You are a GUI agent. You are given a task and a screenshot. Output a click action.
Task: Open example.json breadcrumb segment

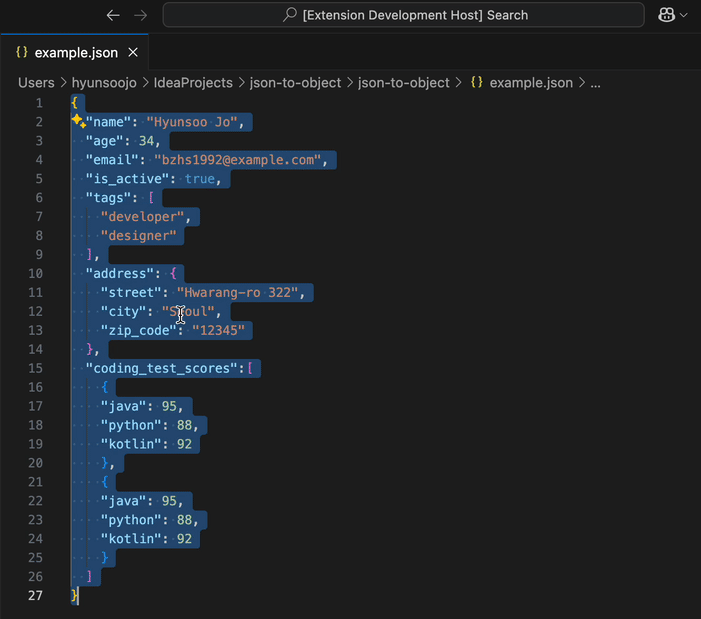tap(531, 83)
